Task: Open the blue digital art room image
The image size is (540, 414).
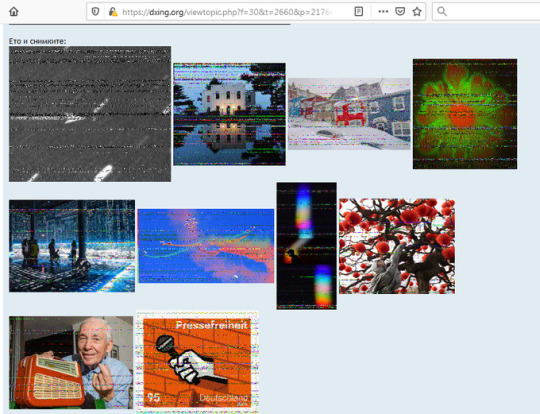Action: [72, 246]
